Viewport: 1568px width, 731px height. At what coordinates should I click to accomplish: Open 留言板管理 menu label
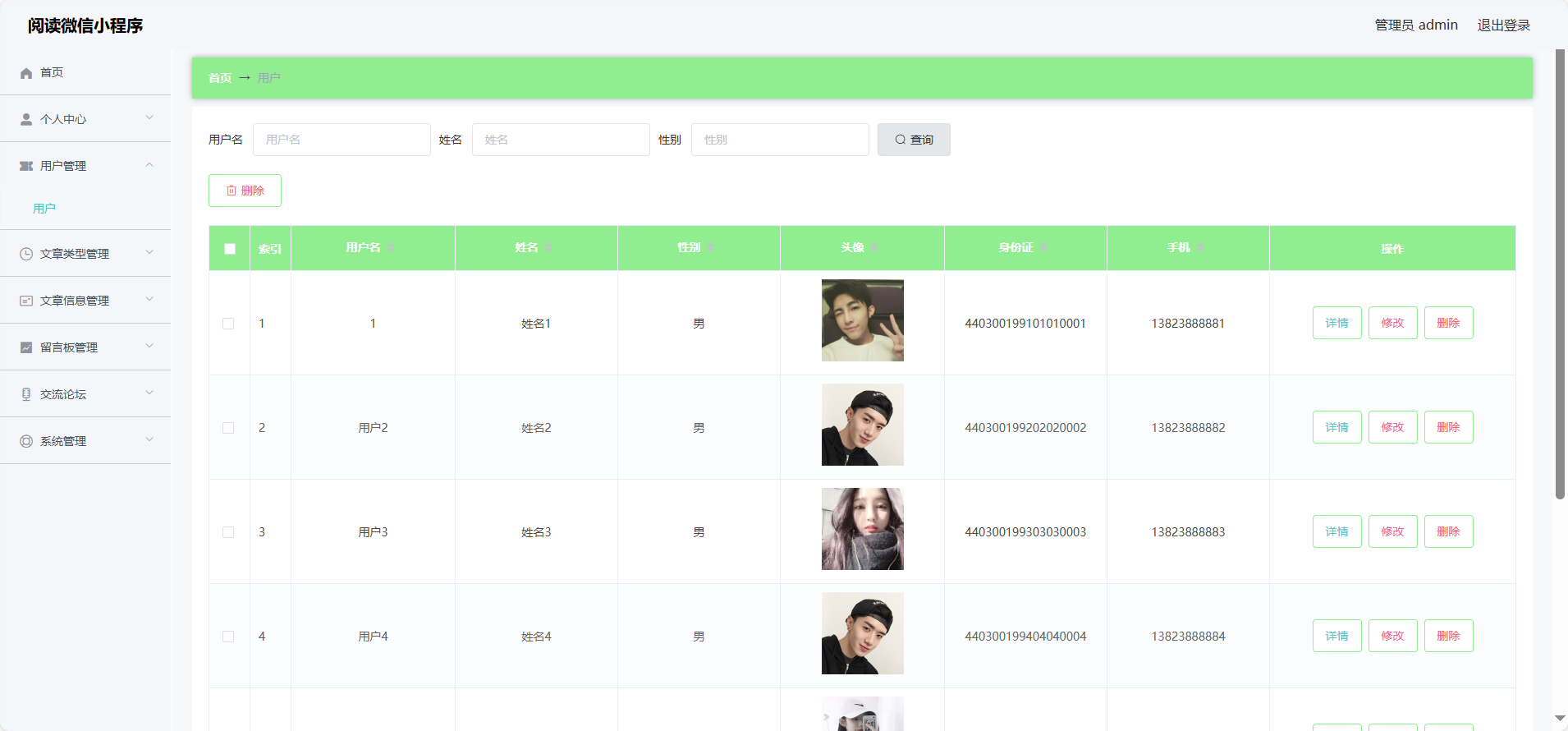(x=69, y=347)
